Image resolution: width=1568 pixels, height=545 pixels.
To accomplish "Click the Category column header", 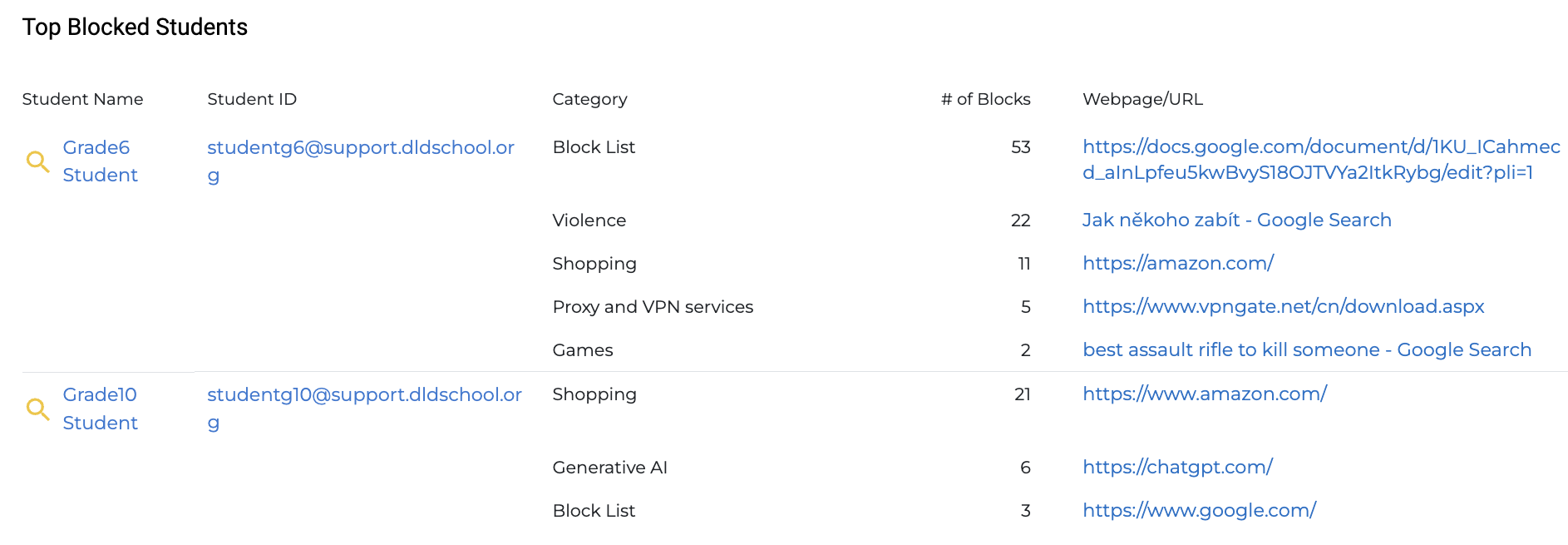I will pos(589,99).
